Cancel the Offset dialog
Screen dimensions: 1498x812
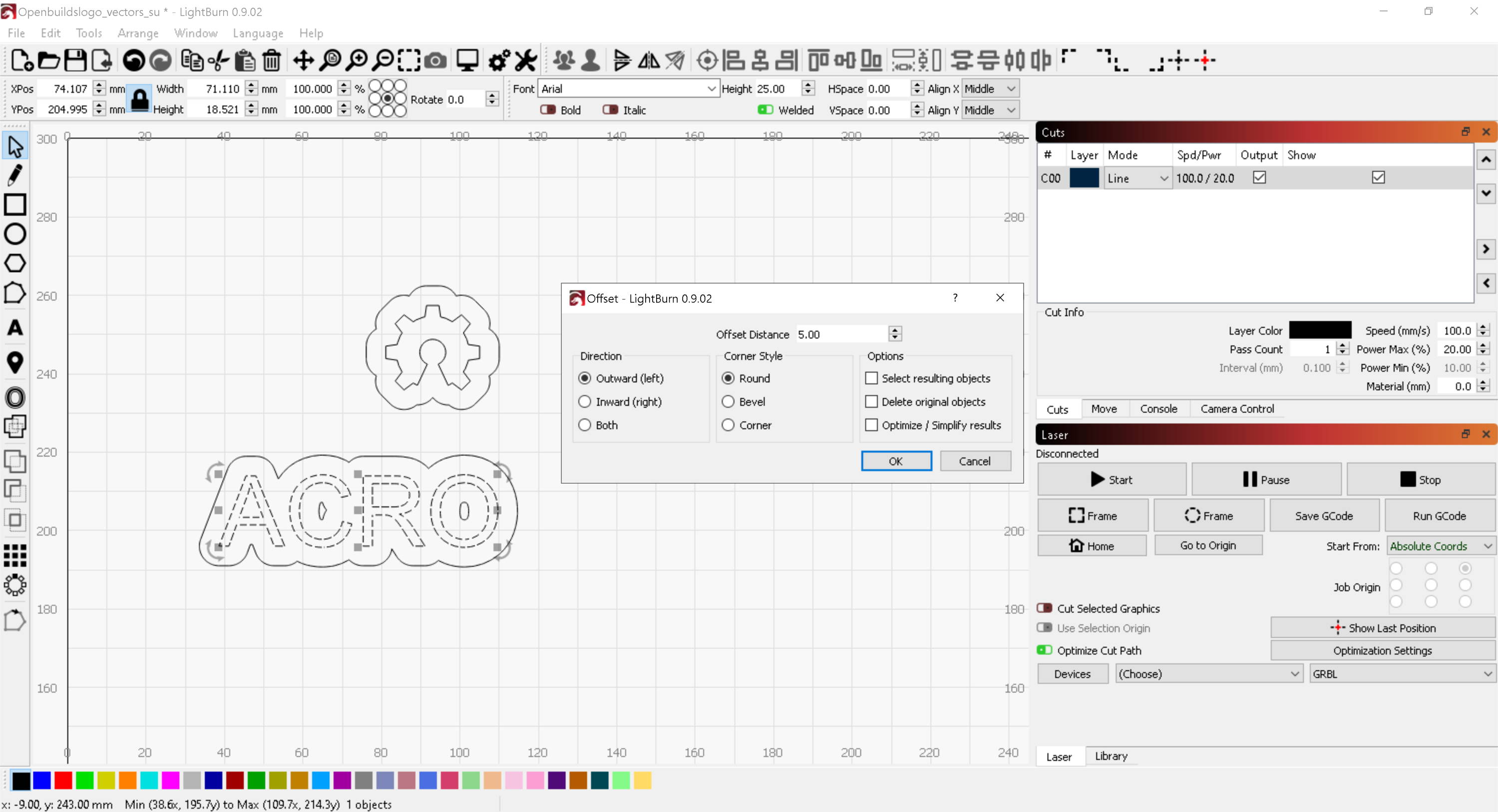[975, 461]
